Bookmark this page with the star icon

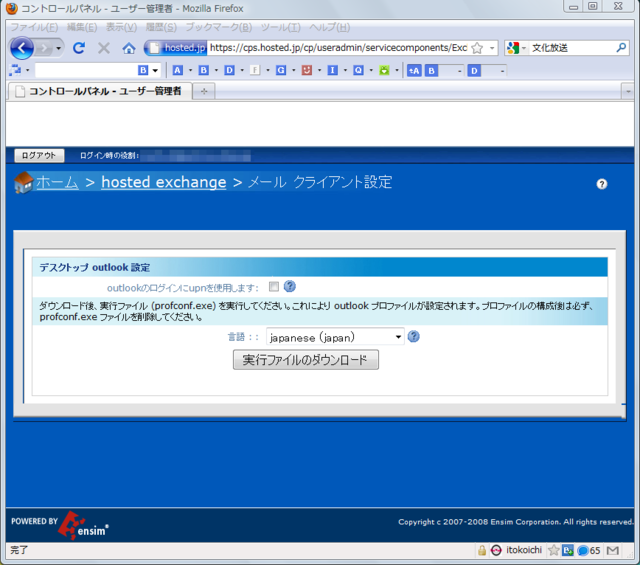coord(477,48)
